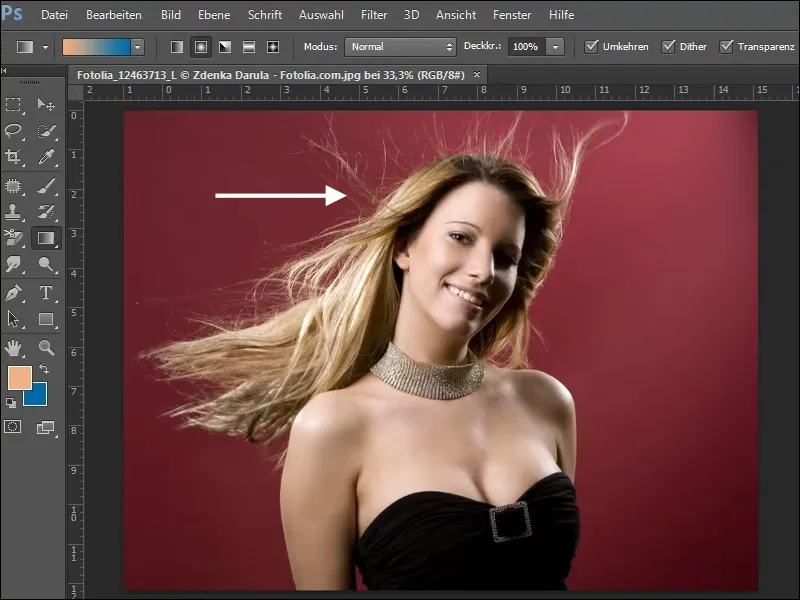The image size is (800, 600).
Task: Open the Modus blend mode dropdown
Action: coord(401,47)
